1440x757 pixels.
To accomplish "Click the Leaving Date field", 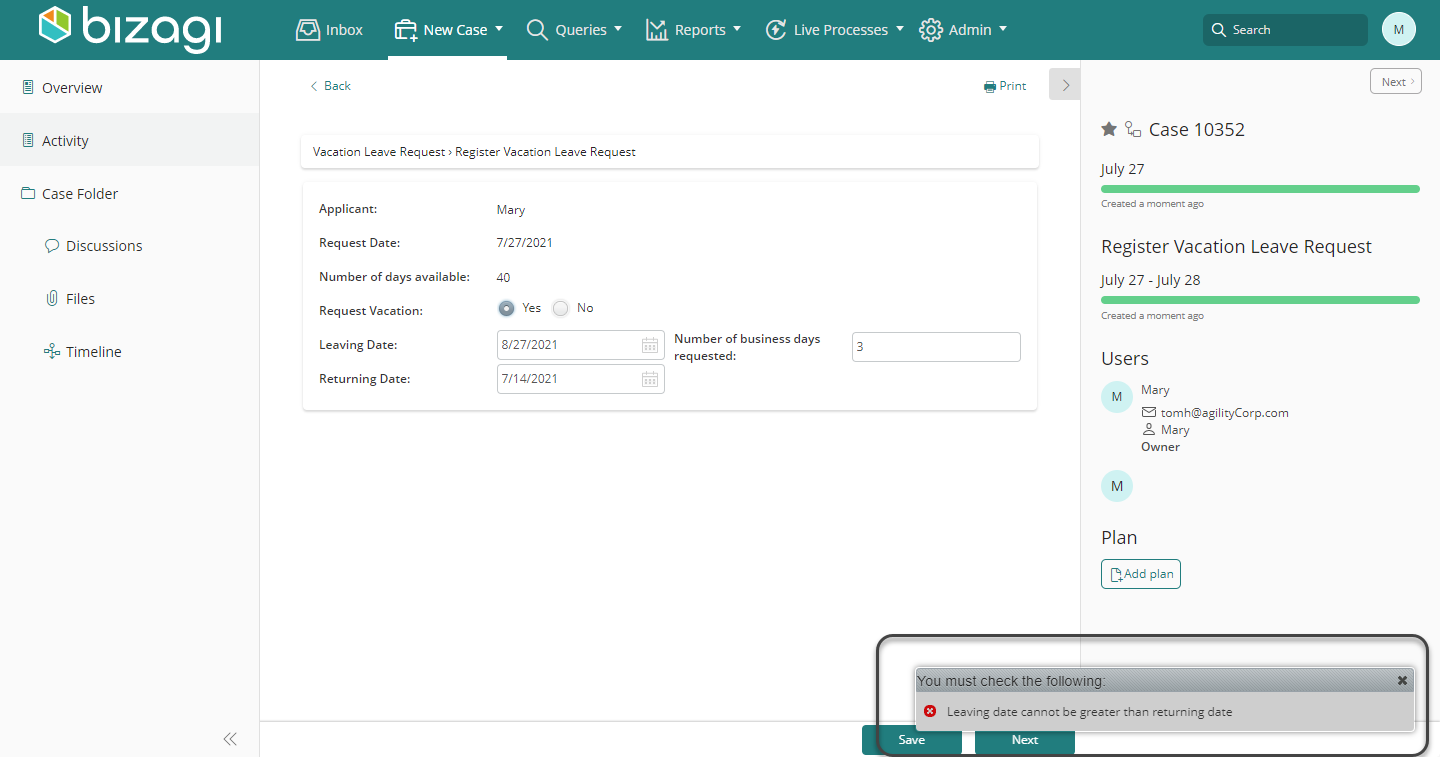I will click(581, 345).
